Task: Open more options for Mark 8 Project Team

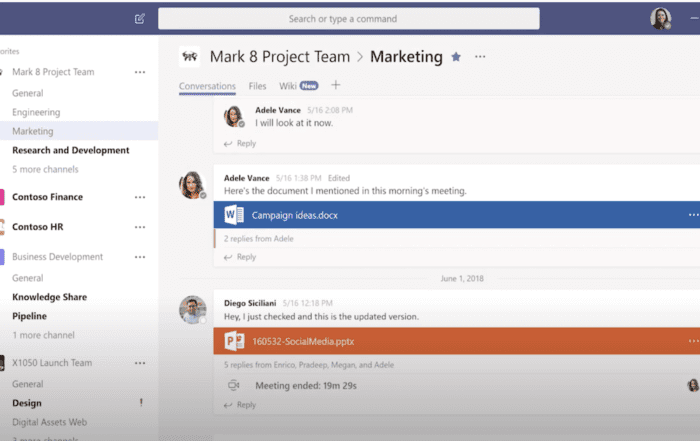Action: point(140,72)
